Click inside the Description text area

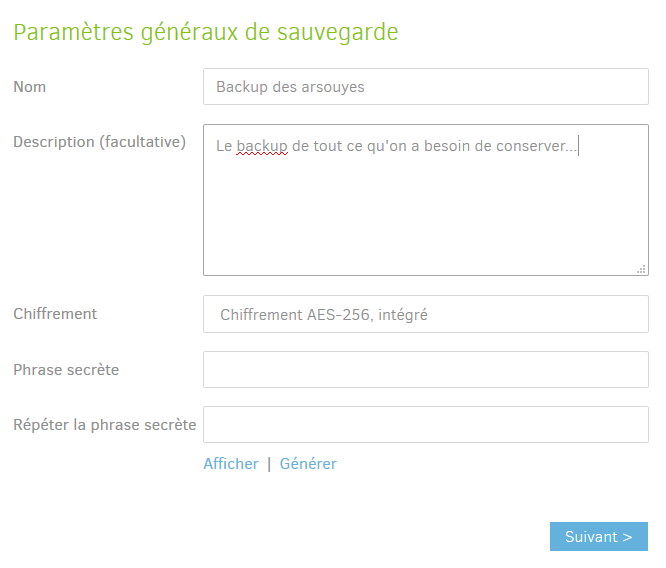[426, 200]
